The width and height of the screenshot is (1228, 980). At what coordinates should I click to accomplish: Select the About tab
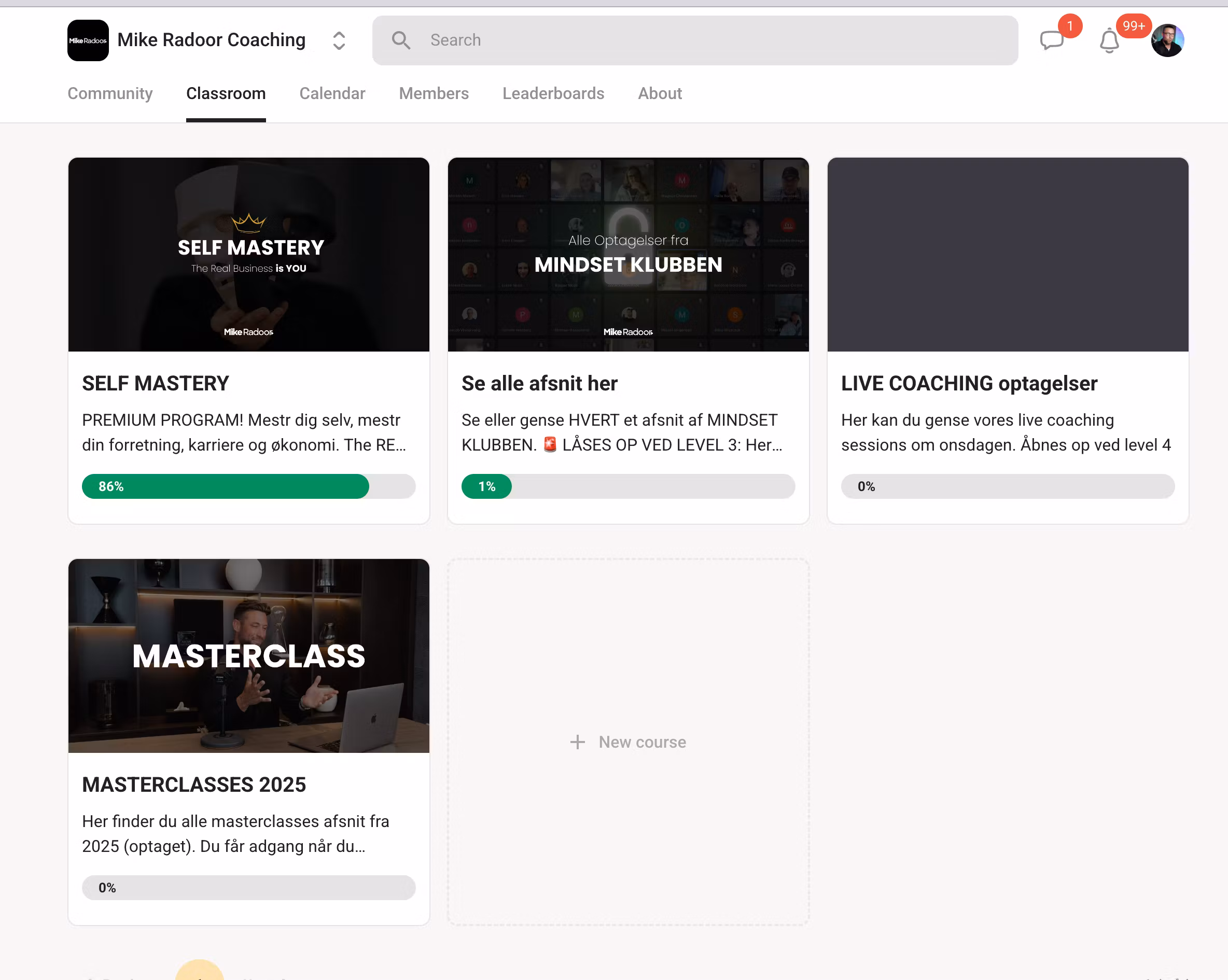click(660, 93)
